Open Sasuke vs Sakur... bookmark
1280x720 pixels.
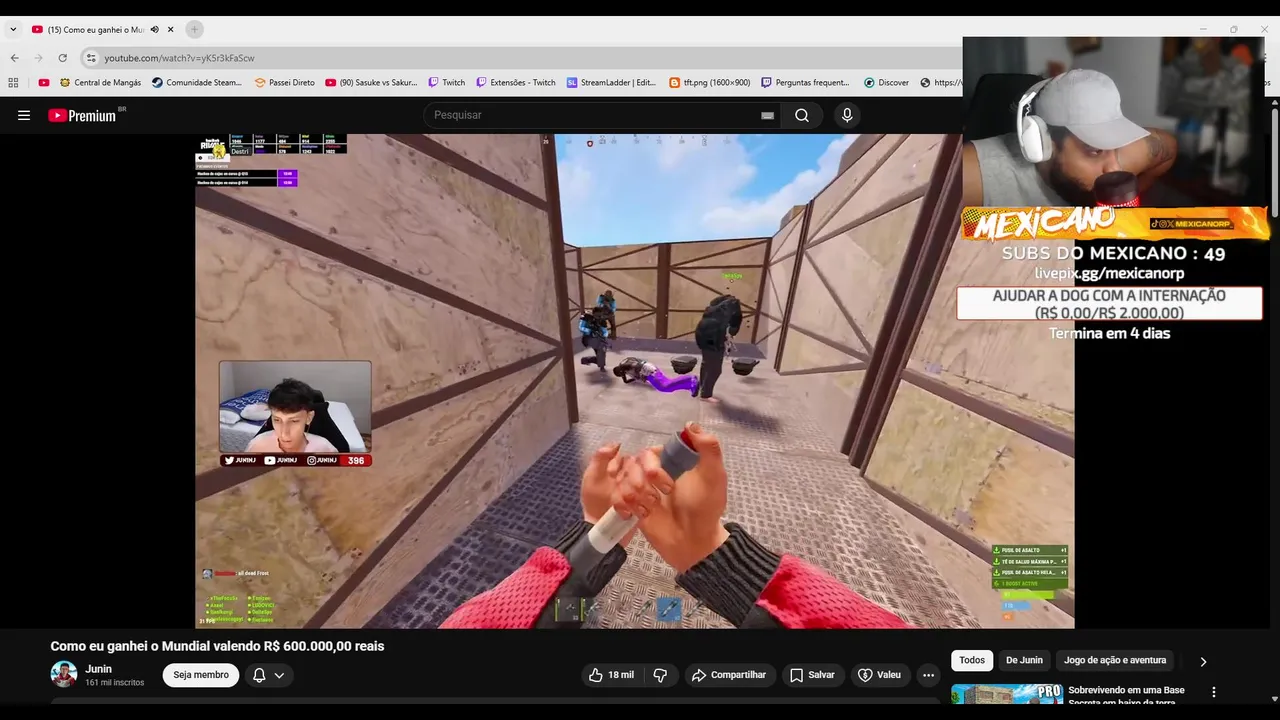tap(371, 83)
